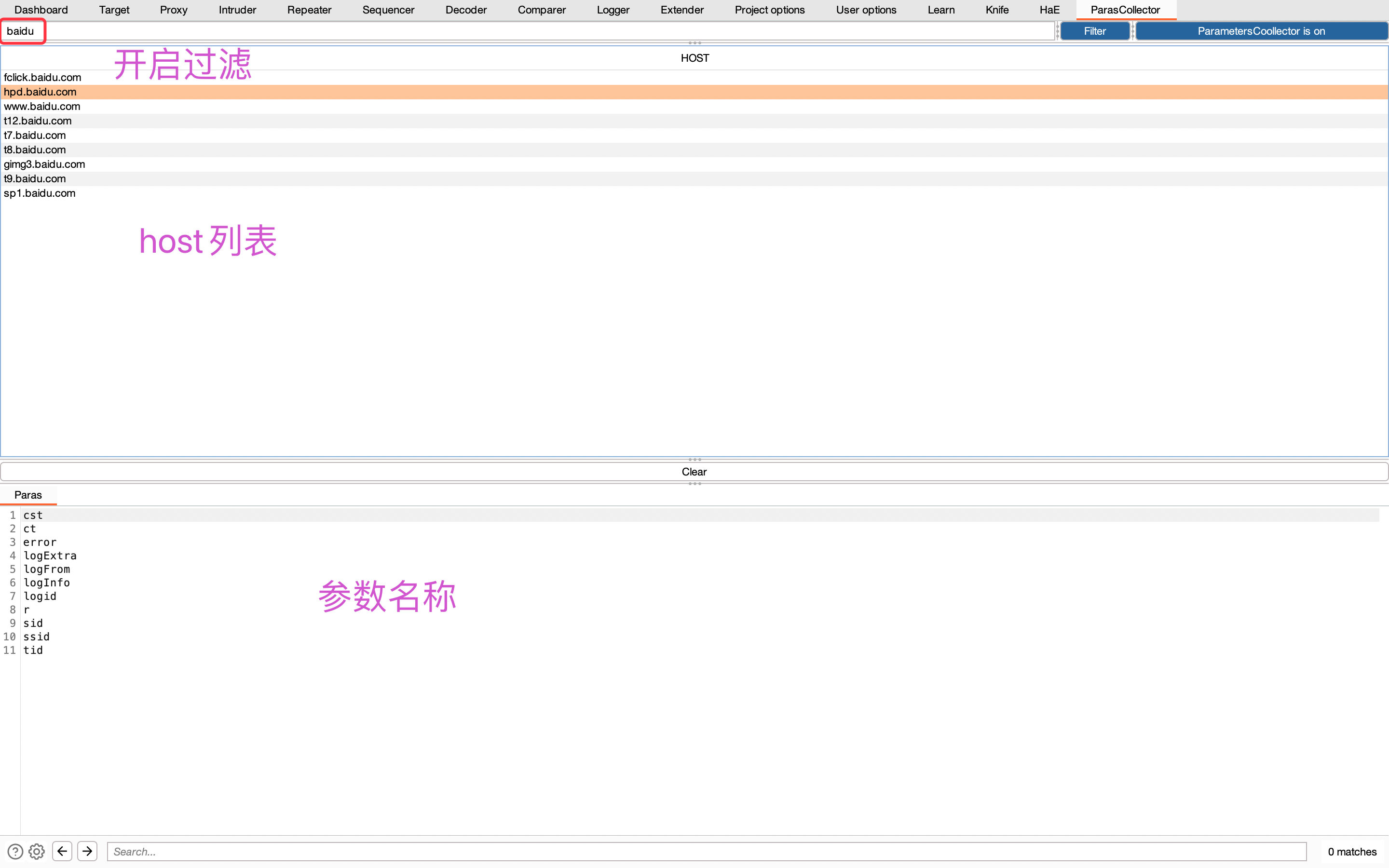Open the Extender tab

point(681,10)
